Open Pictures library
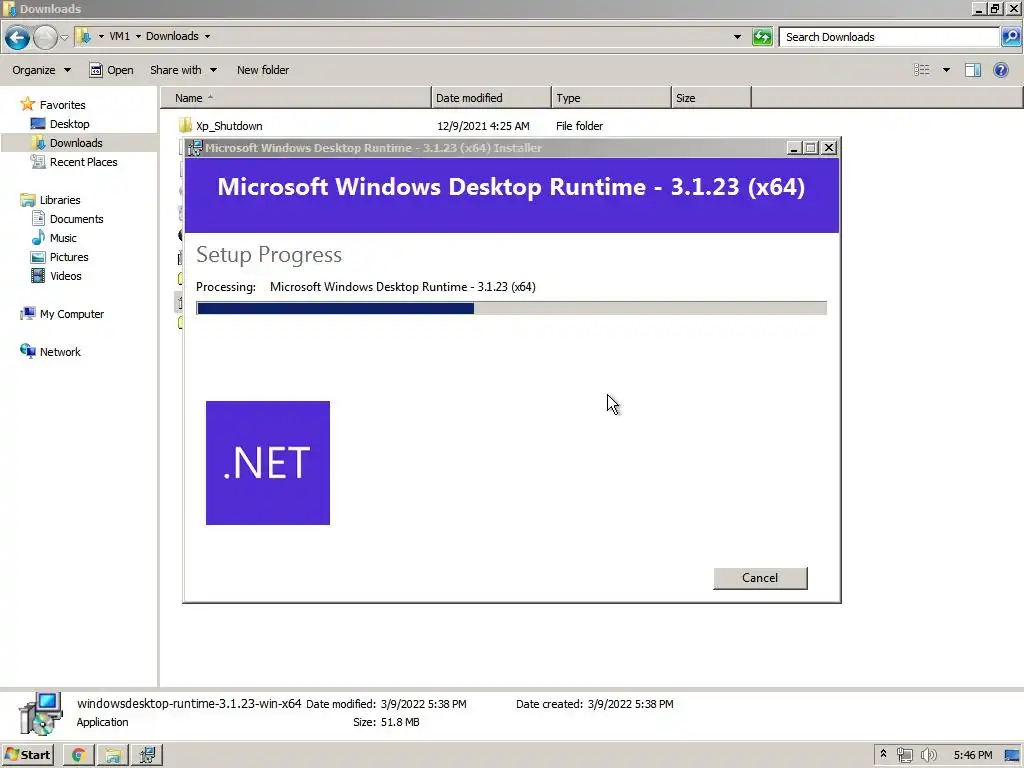Screen dimensions: 1024x768 69,257
